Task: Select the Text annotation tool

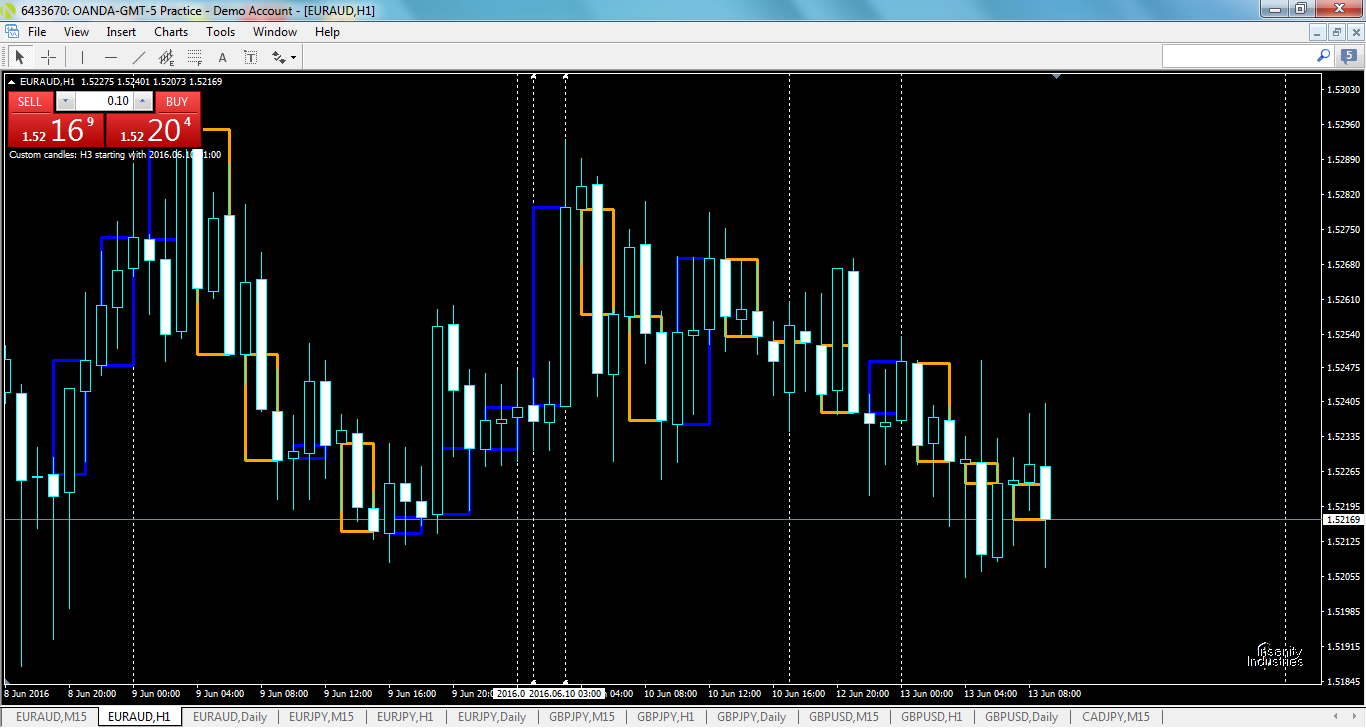Action: tap(222, 57)
